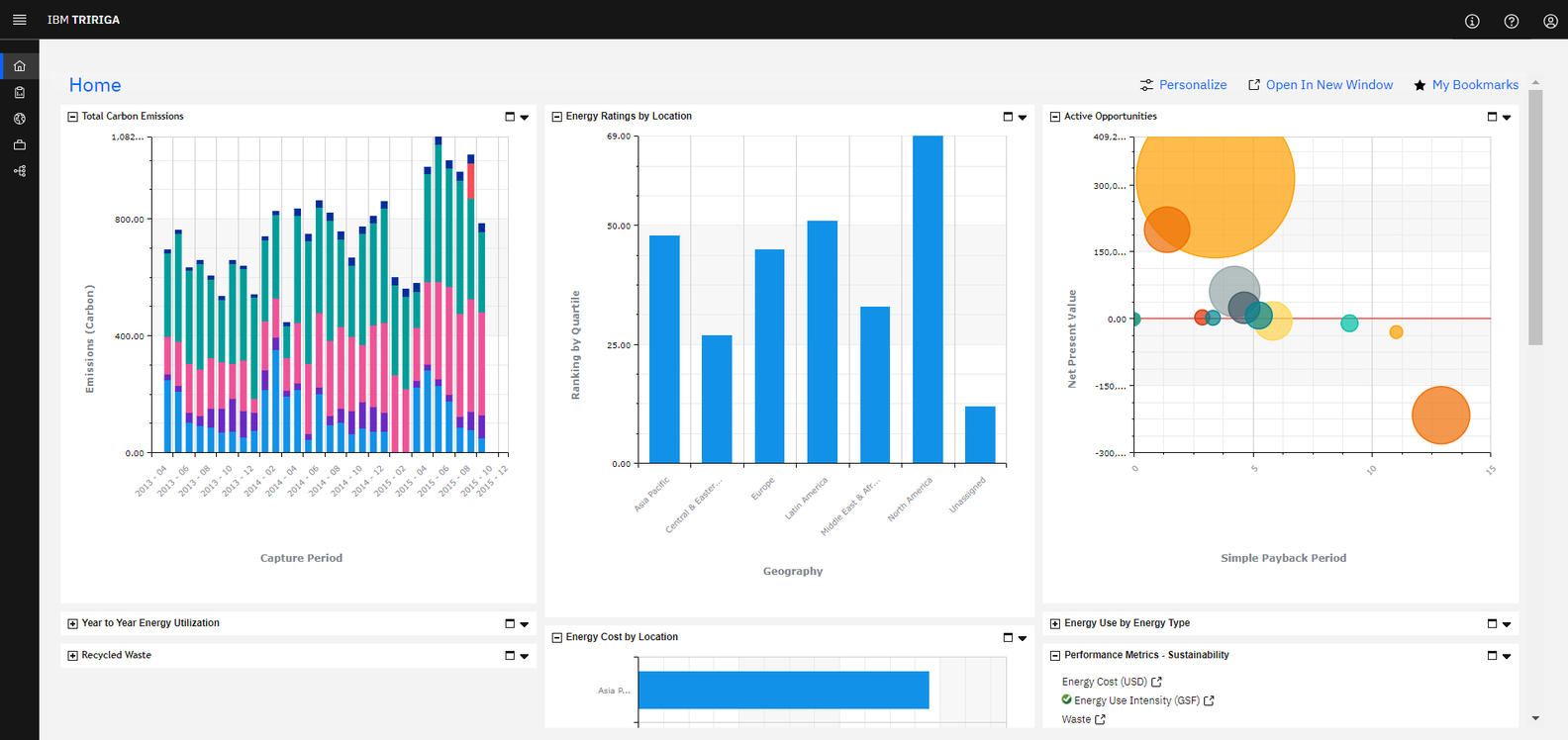Open Energy Cost by Location dropdown arrow
Viewport: 1568px width, 740px height.
[1023, 638]
